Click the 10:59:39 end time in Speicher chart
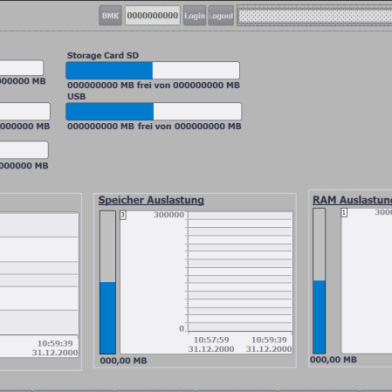392x392 pixels. point(269,340)
